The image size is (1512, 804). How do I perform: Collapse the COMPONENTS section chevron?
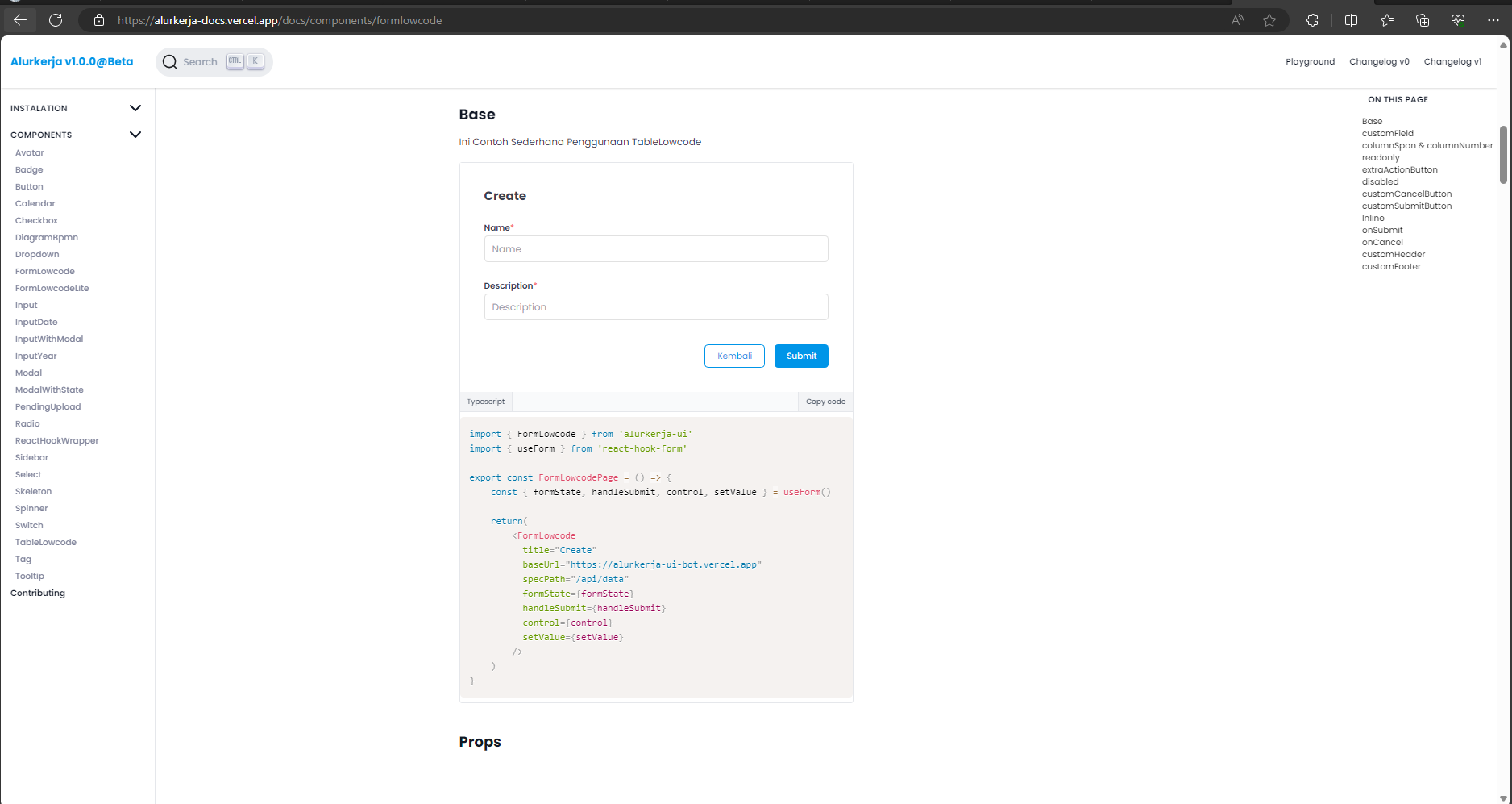click(135, 135)
